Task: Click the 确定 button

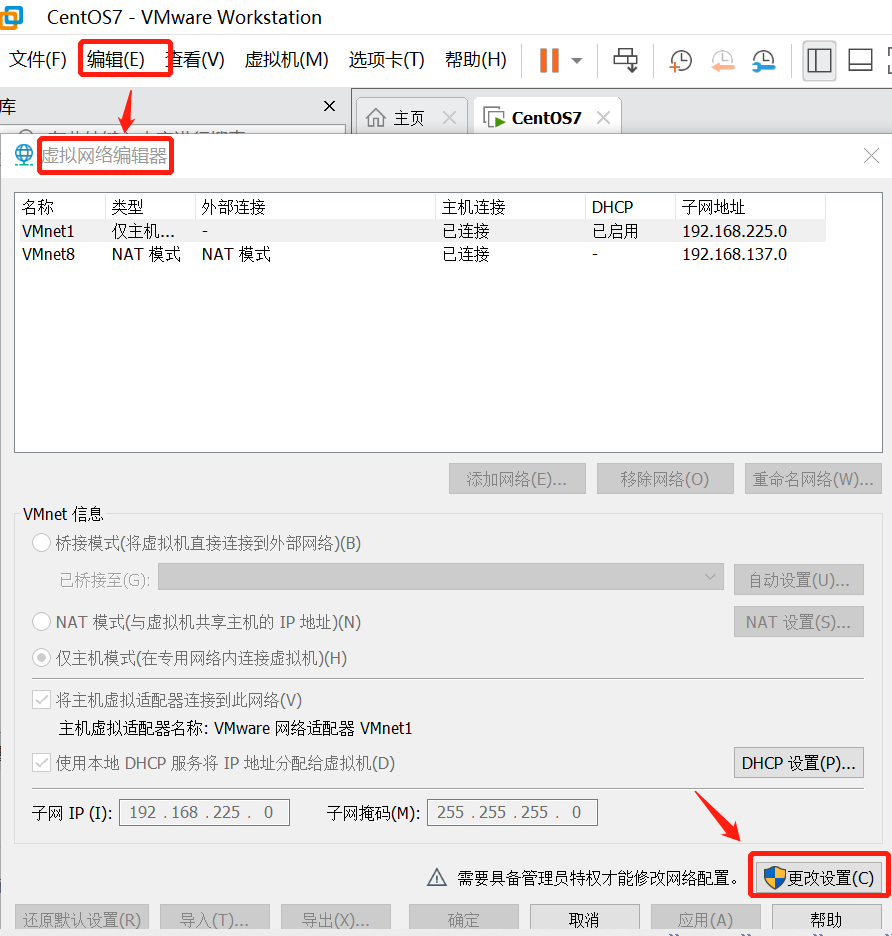Action: pos(464,919)
